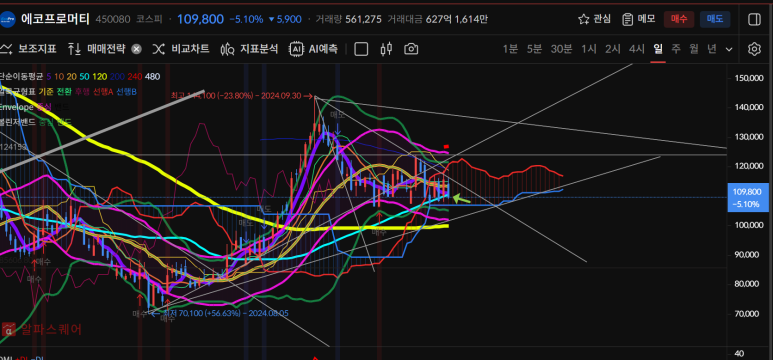Switch to the 5분 timeframe
The height and width of the screenshot is (360, 773).
(534, 49)
